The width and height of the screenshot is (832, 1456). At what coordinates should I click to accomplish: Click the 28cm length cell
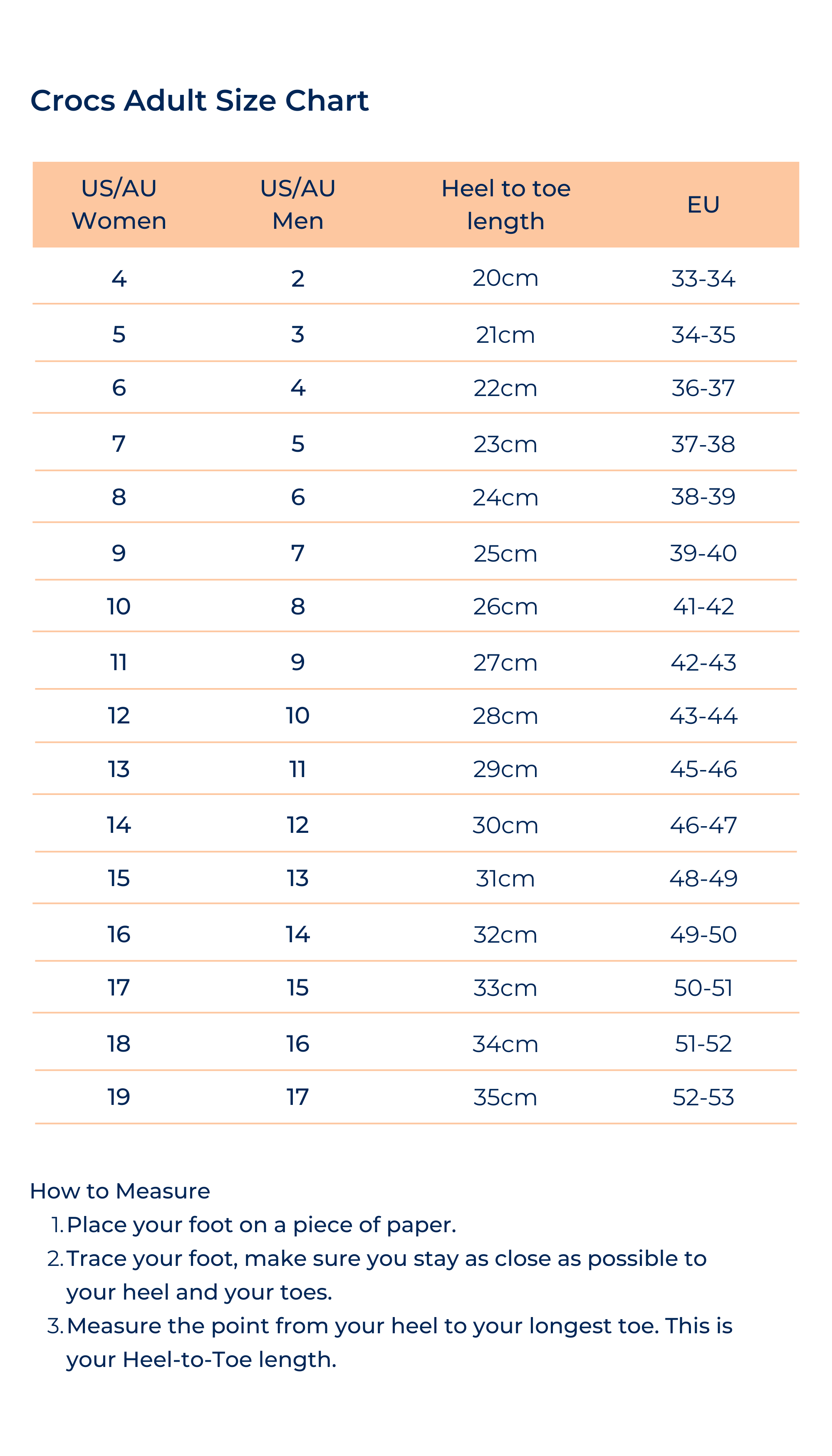click(506, 716)
